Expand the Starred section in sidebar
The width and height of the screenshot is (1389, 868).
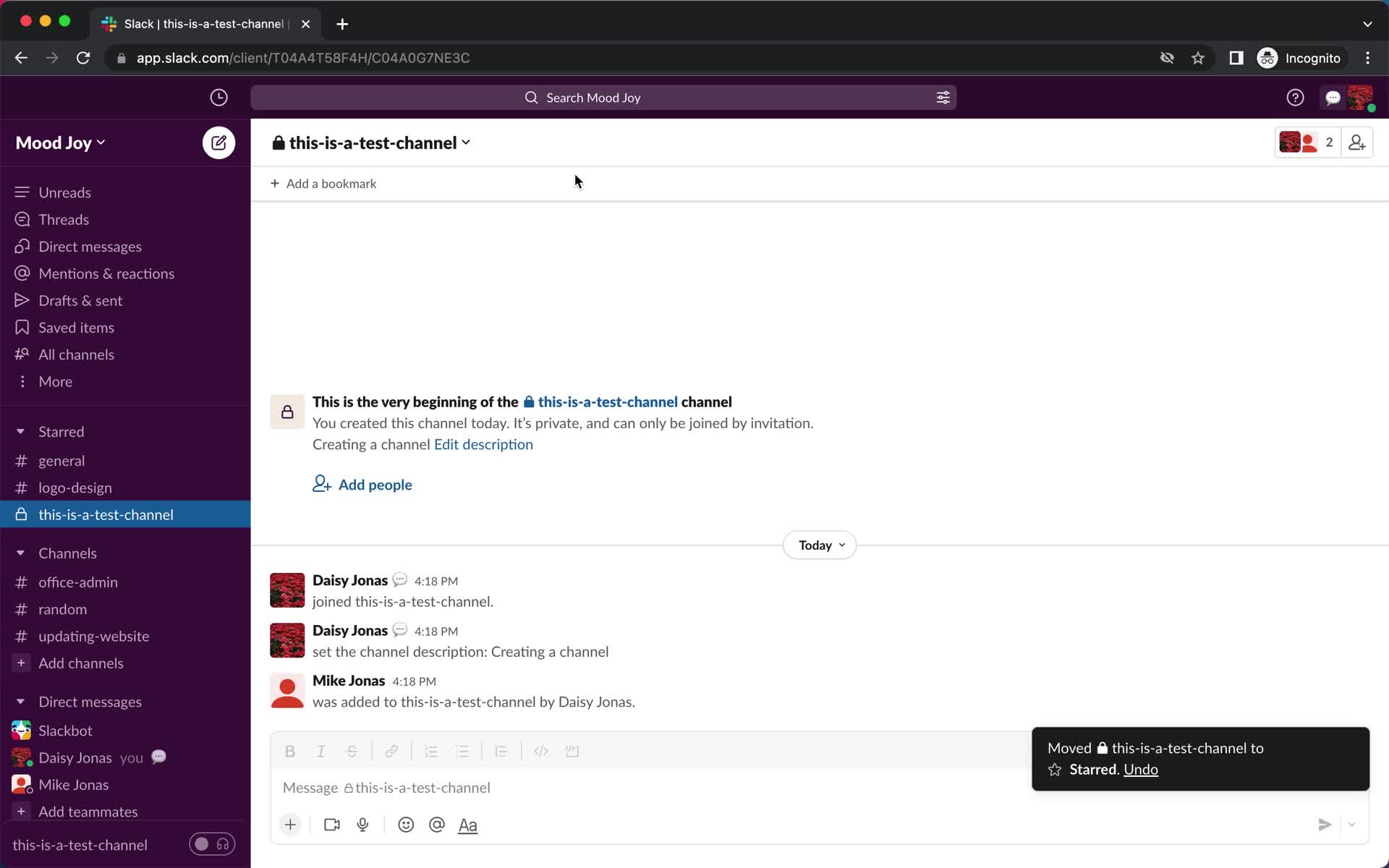(21, 431)
